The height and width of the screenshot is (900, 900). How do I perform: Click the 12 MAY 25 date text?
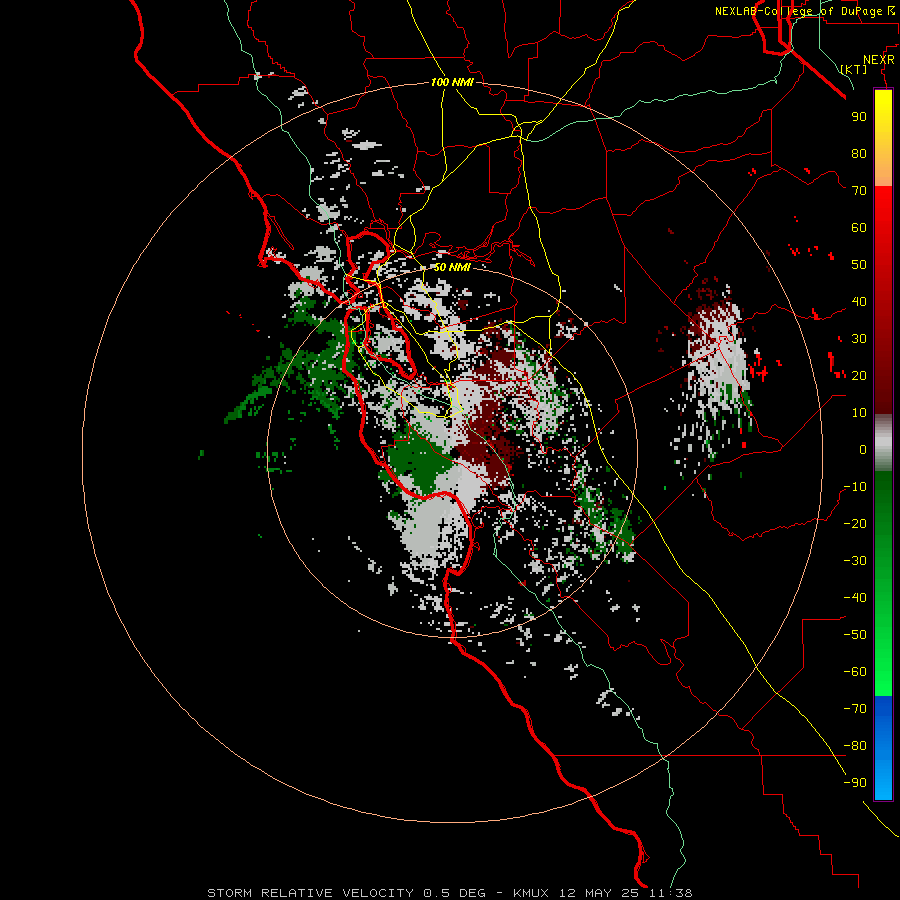tap(599, 893)
